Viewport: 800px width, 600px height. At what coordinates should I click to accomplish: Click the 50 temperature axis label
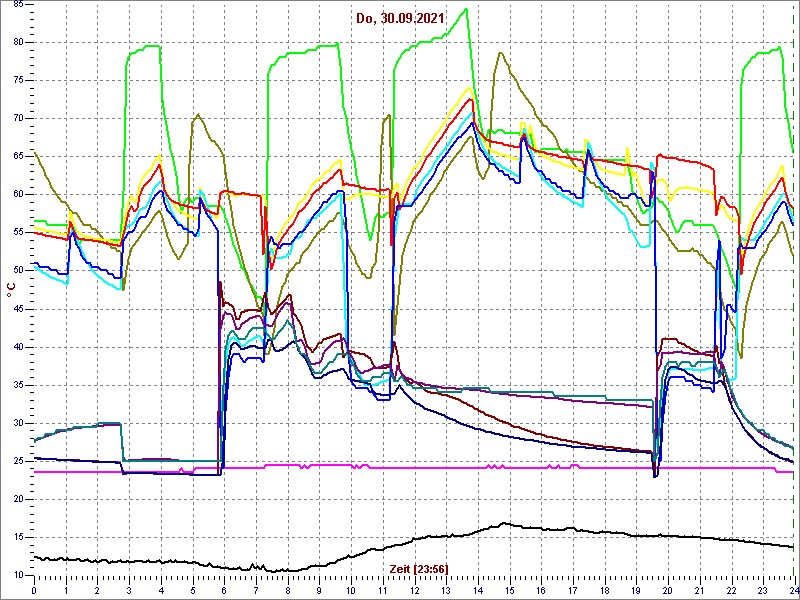tap(18, 271)
